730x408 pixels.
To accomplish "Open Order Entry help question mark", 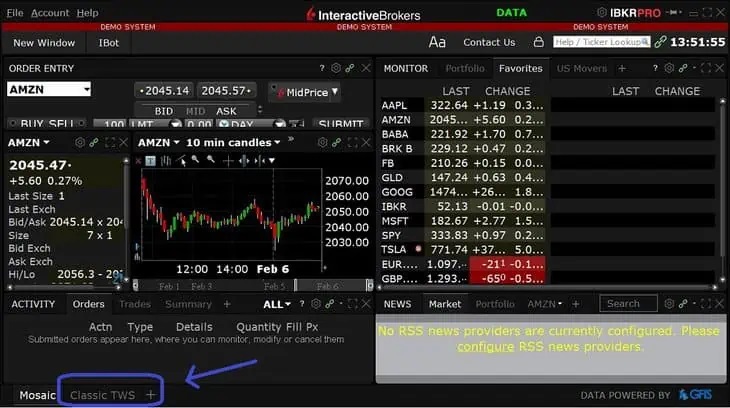I will coord(322,68).
